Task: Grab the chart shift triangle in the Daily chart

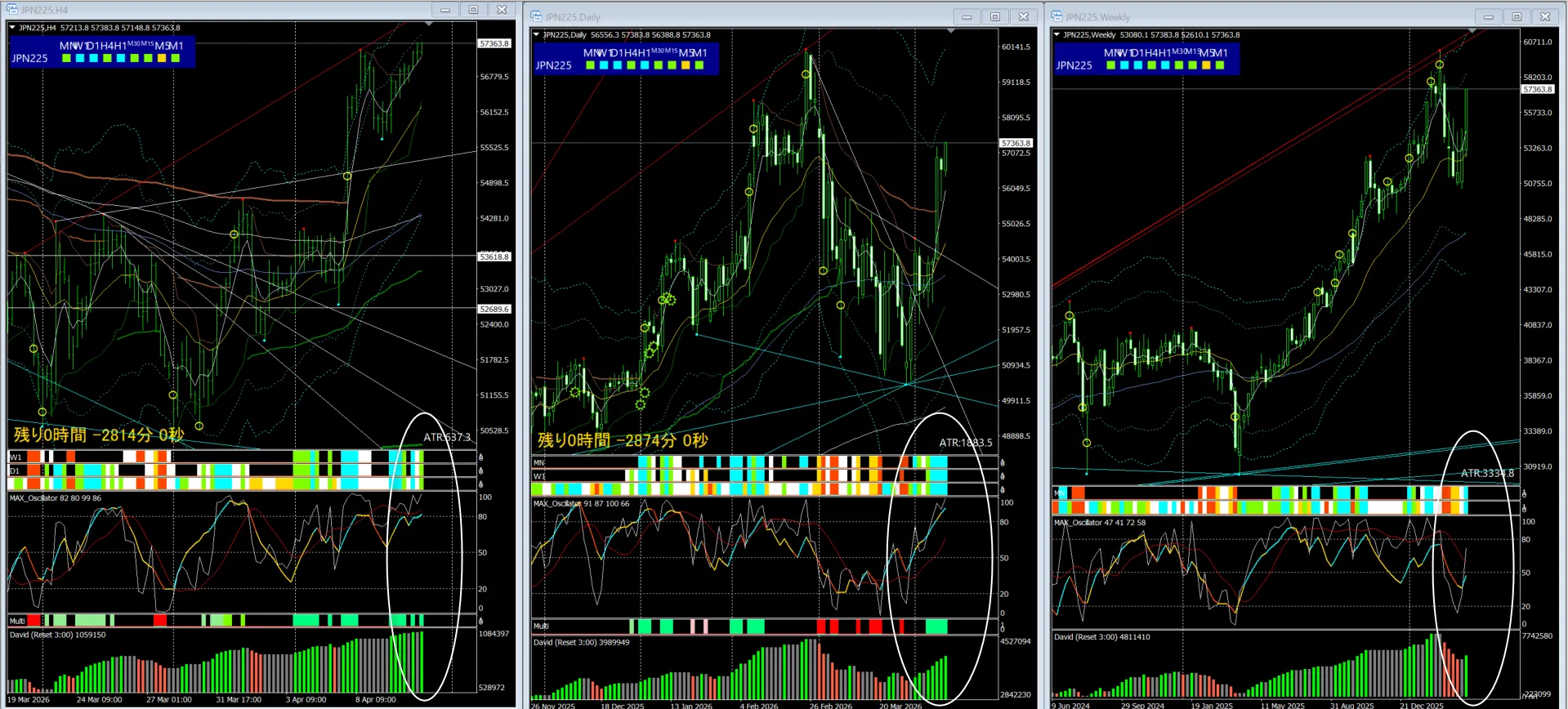Action: click(x=950, y=31)
